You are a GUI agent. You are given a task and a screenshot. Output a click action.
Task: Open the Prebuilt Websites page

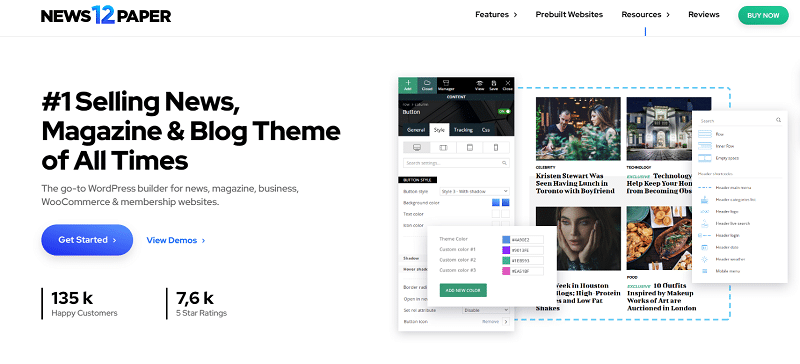coord(569,15)
